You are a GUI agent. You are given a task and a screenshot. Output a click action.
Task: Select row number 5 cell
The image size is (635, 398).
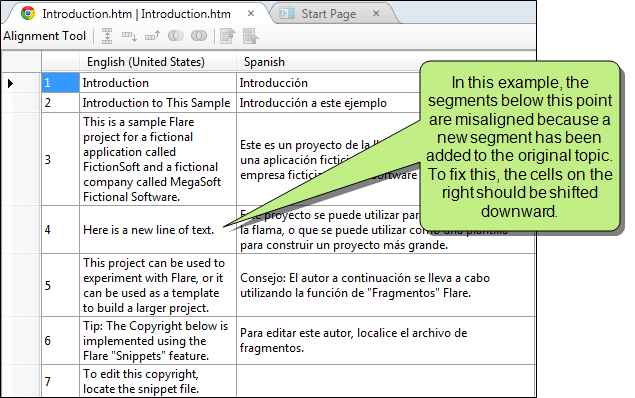pyautogui.click(x=60, y=285)
